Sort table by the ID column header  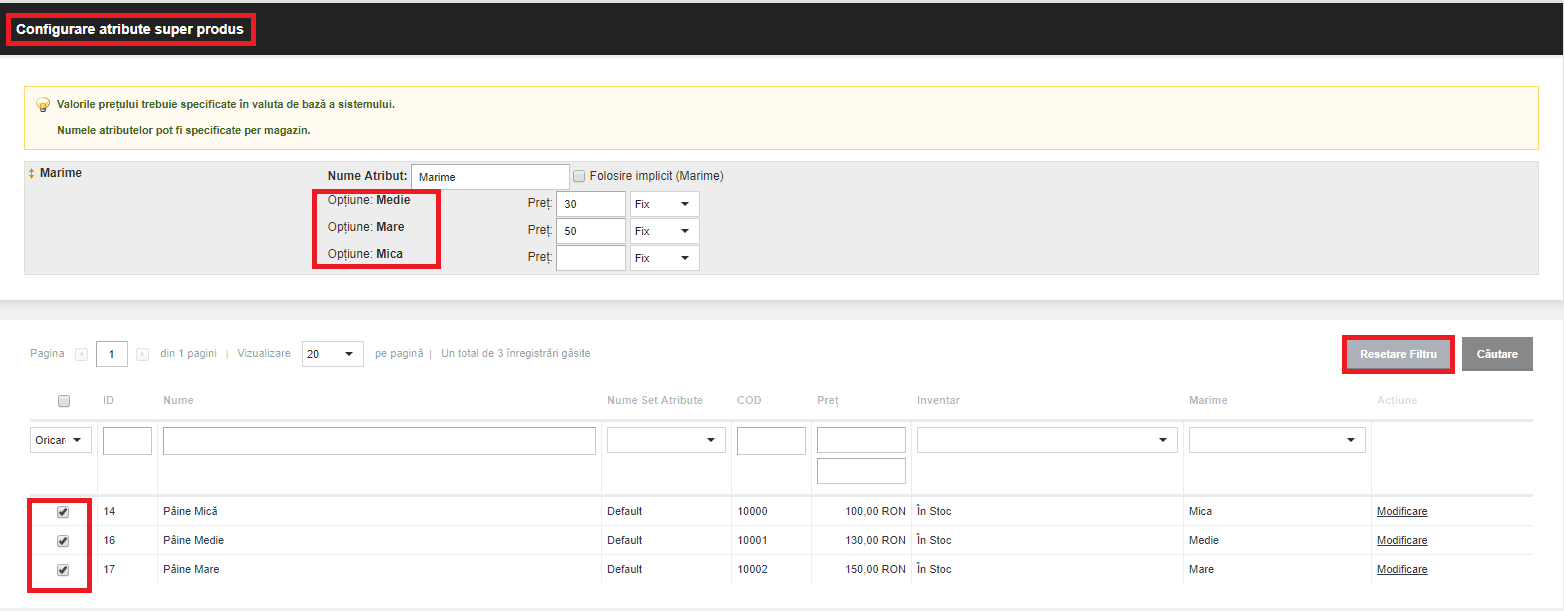108,401
